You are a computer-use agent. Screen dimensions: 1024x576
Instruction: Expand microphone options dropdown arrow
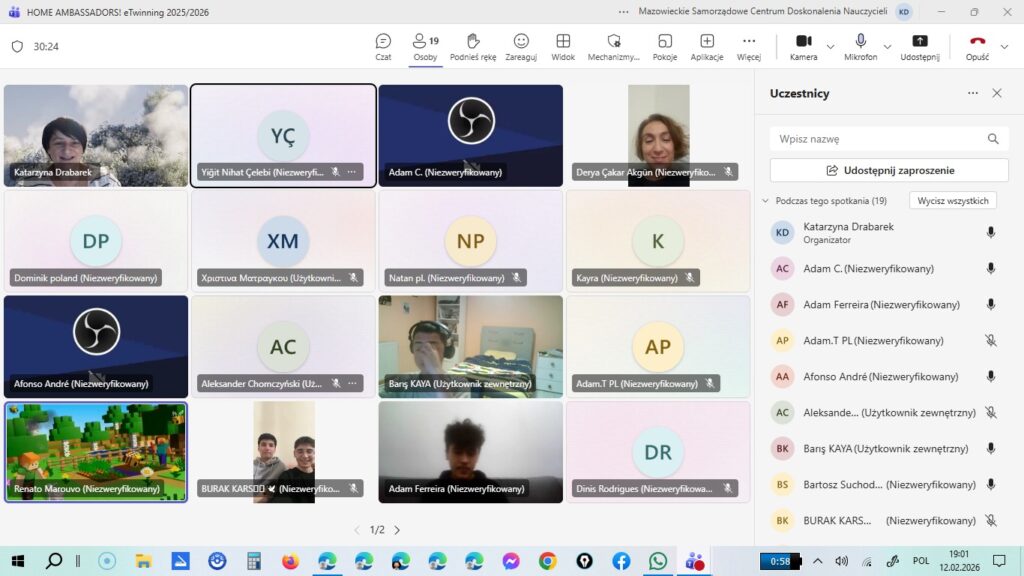pos(887,47)
